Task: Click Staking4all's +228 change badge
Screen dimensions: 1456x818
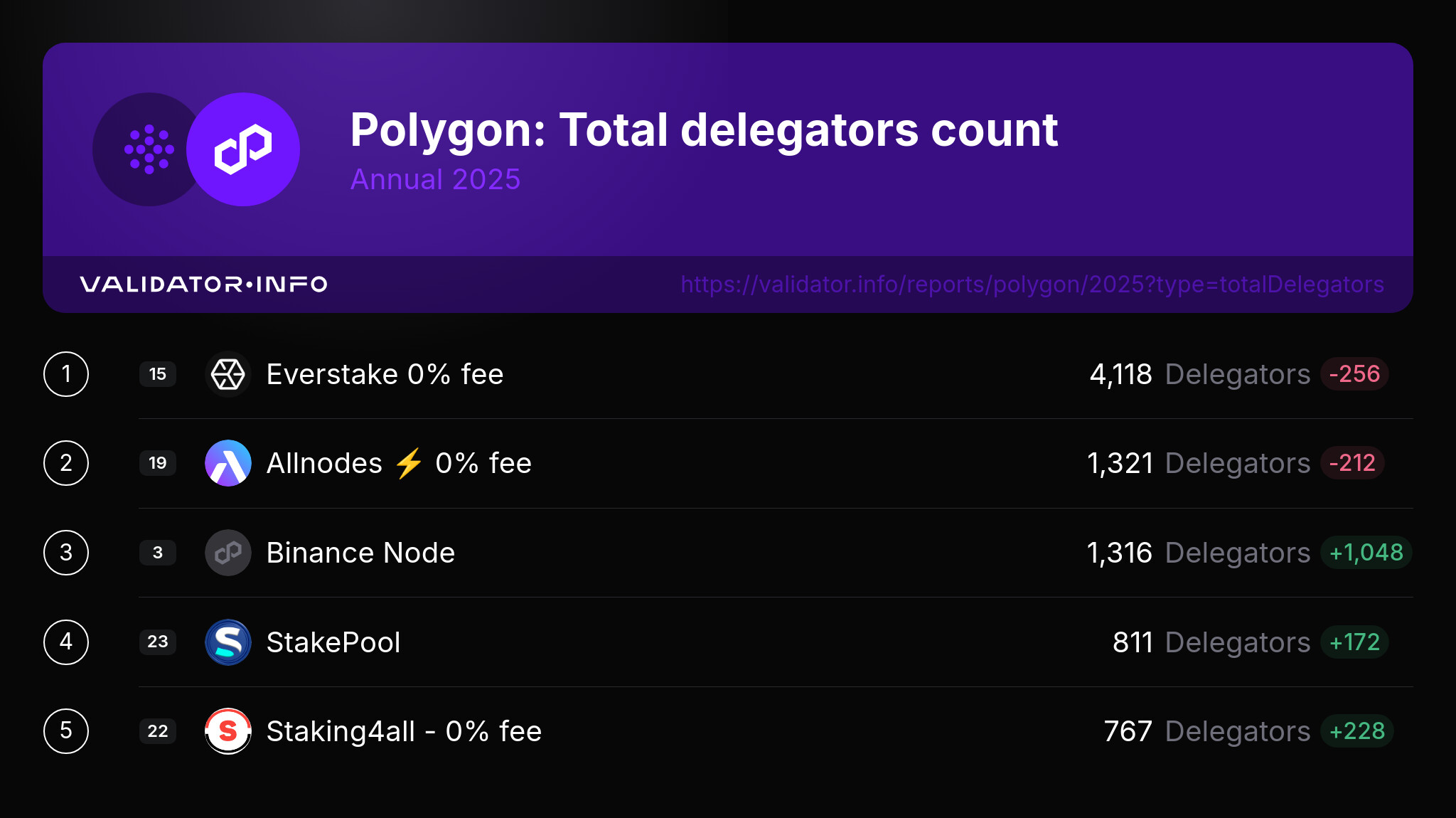Action: click(1356, 731)
